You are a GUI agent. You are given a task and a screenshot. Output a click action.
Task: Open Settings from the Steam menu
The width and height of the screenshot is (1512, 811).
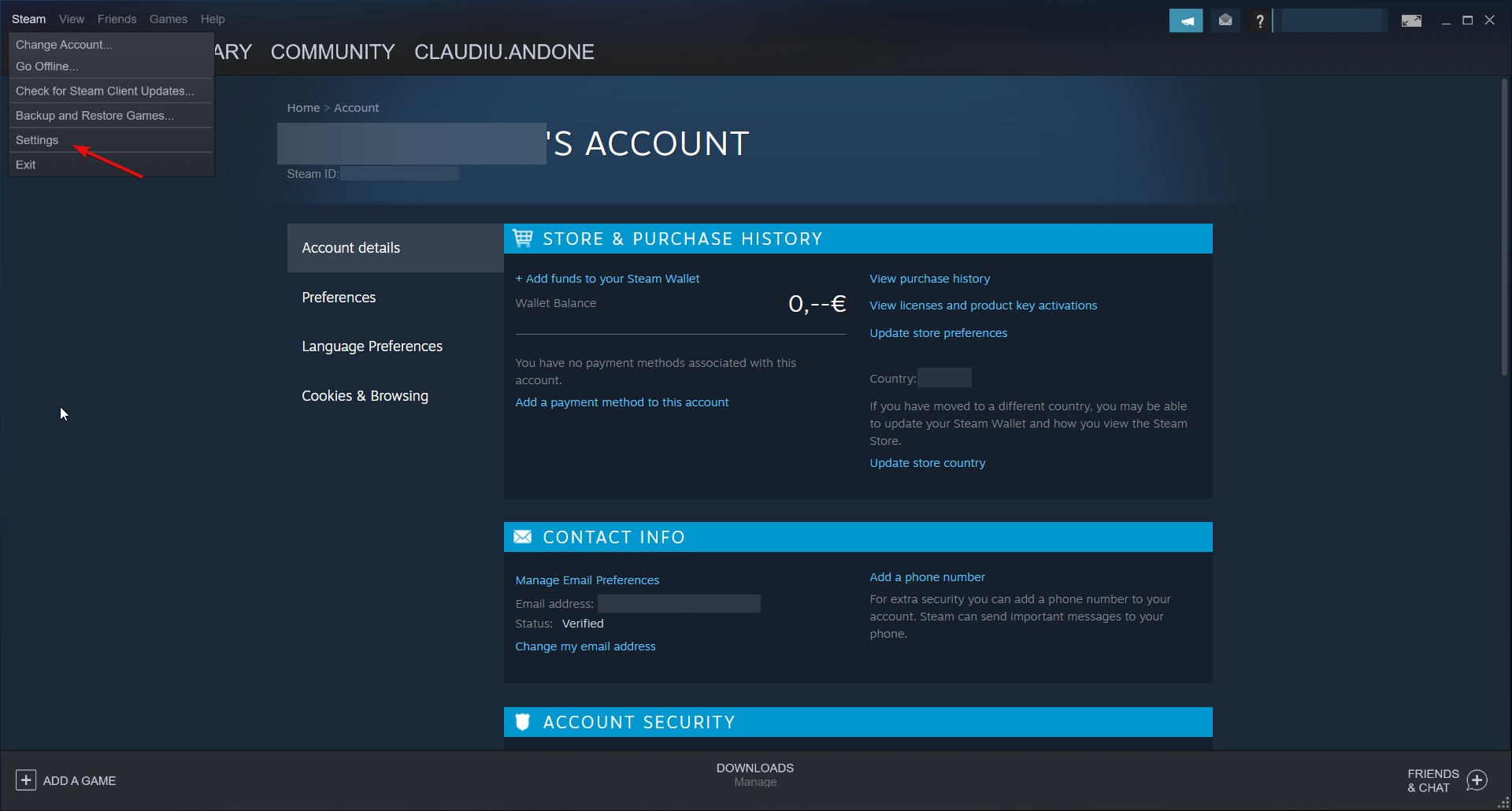click(x=111, y=140)
